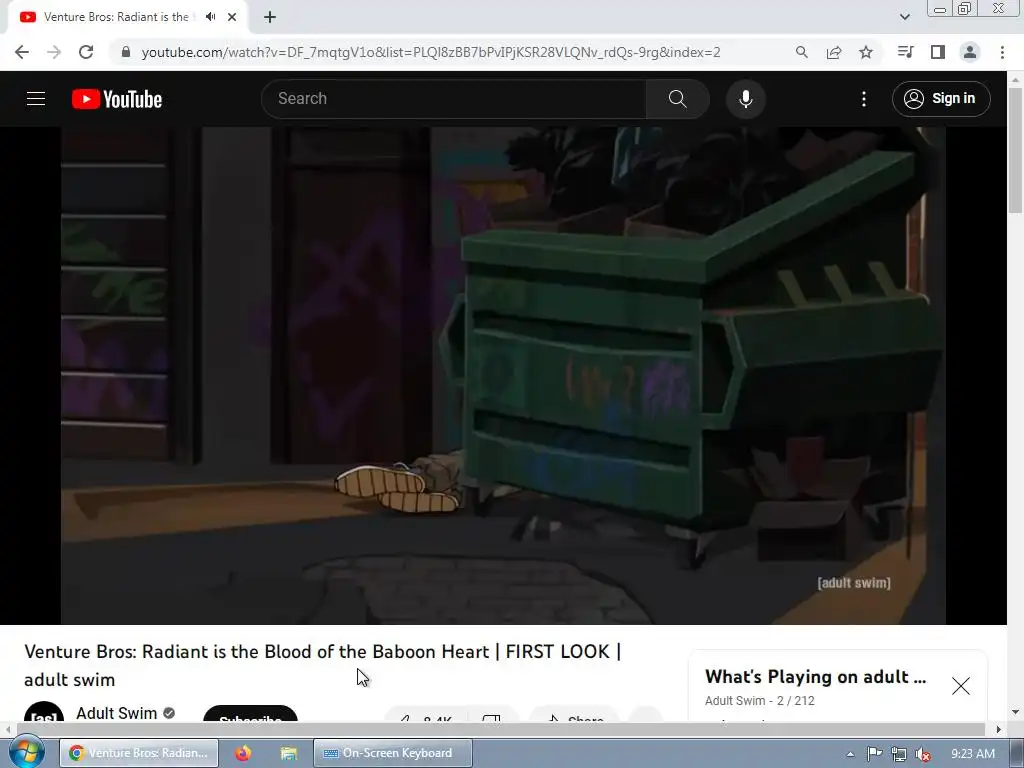Image resolution: width=1024 pixels, height=768 pixels.
Task: Select the URL in the address bar
Action: [x=431, y=52]
